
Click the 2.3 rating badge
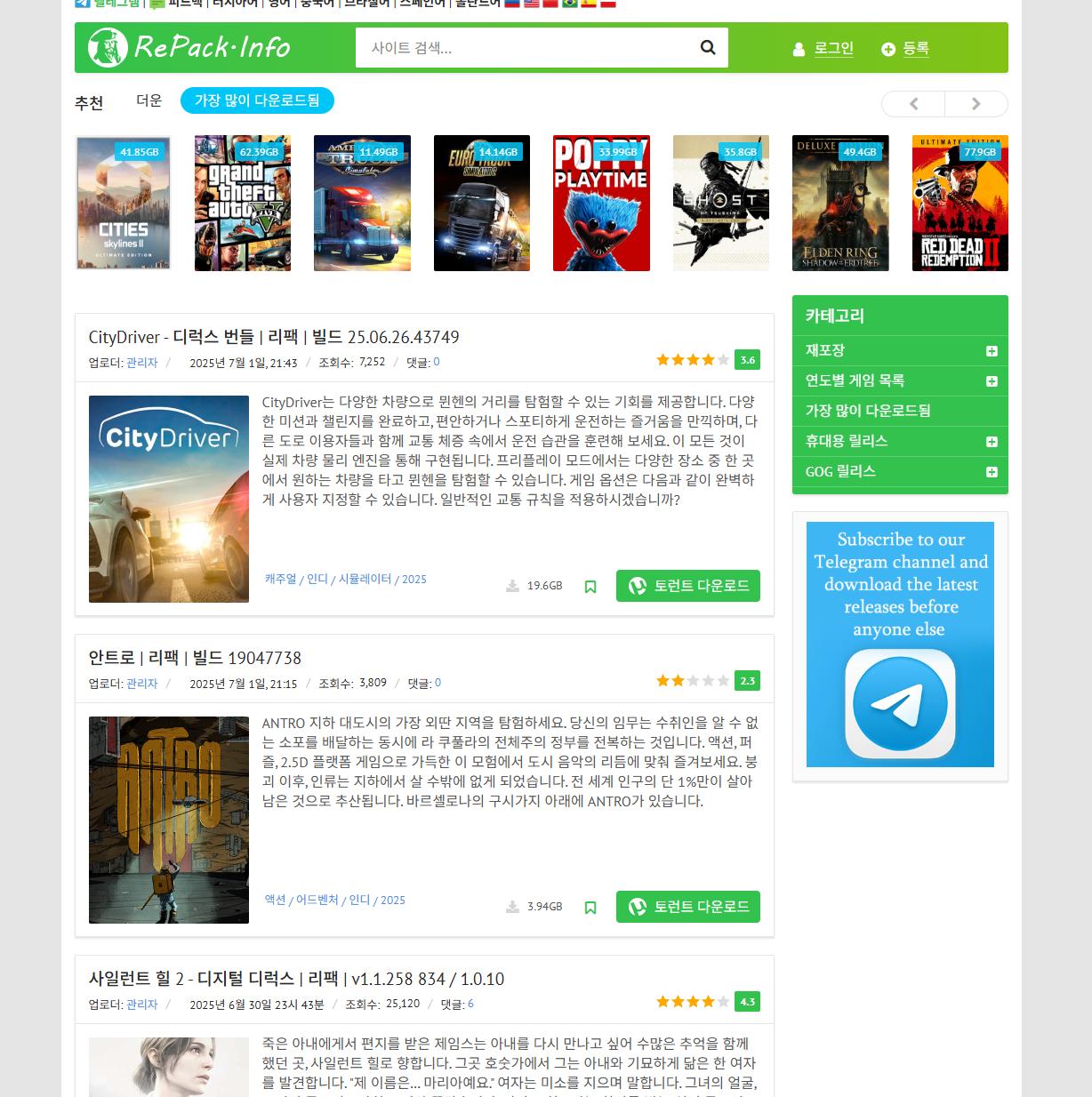tap(748, 681)
